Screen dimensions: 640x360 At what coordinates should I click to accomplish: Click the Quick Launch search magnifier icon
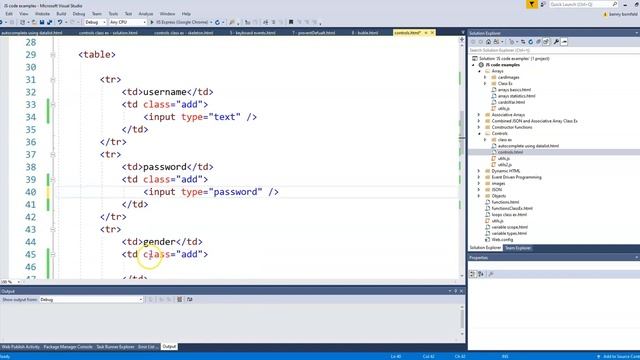tap(615, 4)
